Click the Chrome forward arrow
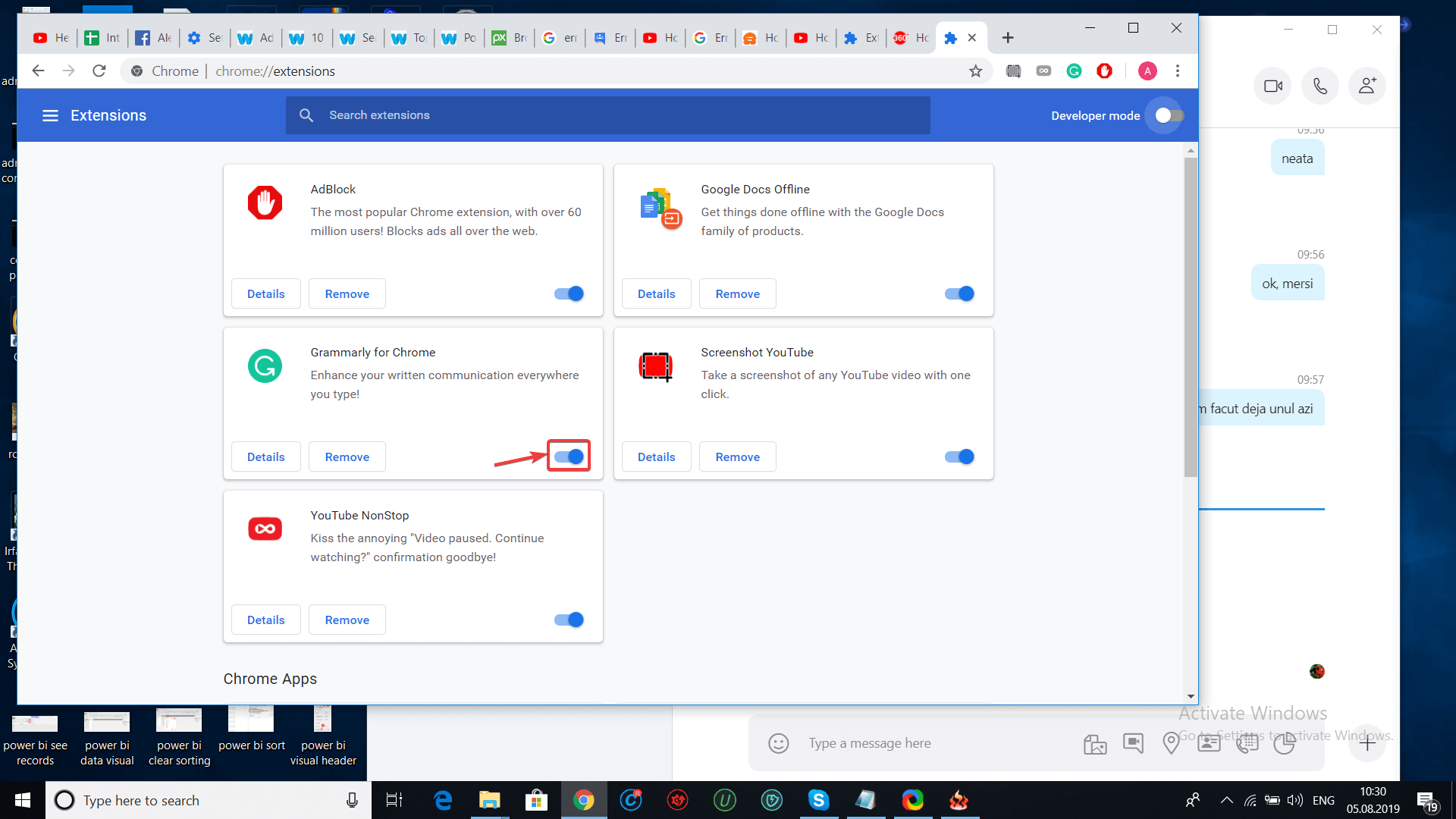Viewport: 1456px width, 819px height. coord(68,71)
